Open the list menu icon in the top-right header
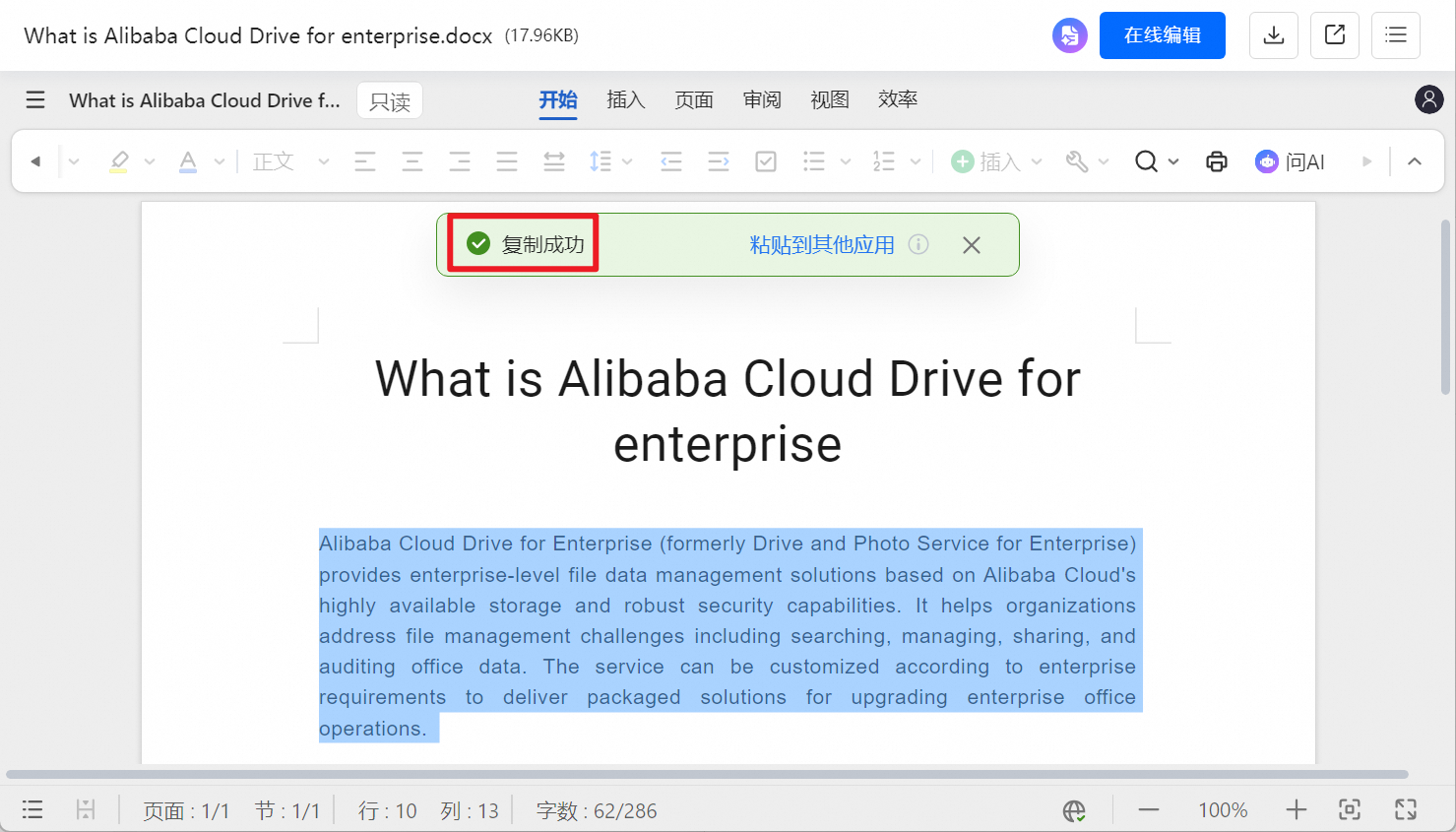The image size is (1456, 832). pyautogui.click(x=1396, y=35)
